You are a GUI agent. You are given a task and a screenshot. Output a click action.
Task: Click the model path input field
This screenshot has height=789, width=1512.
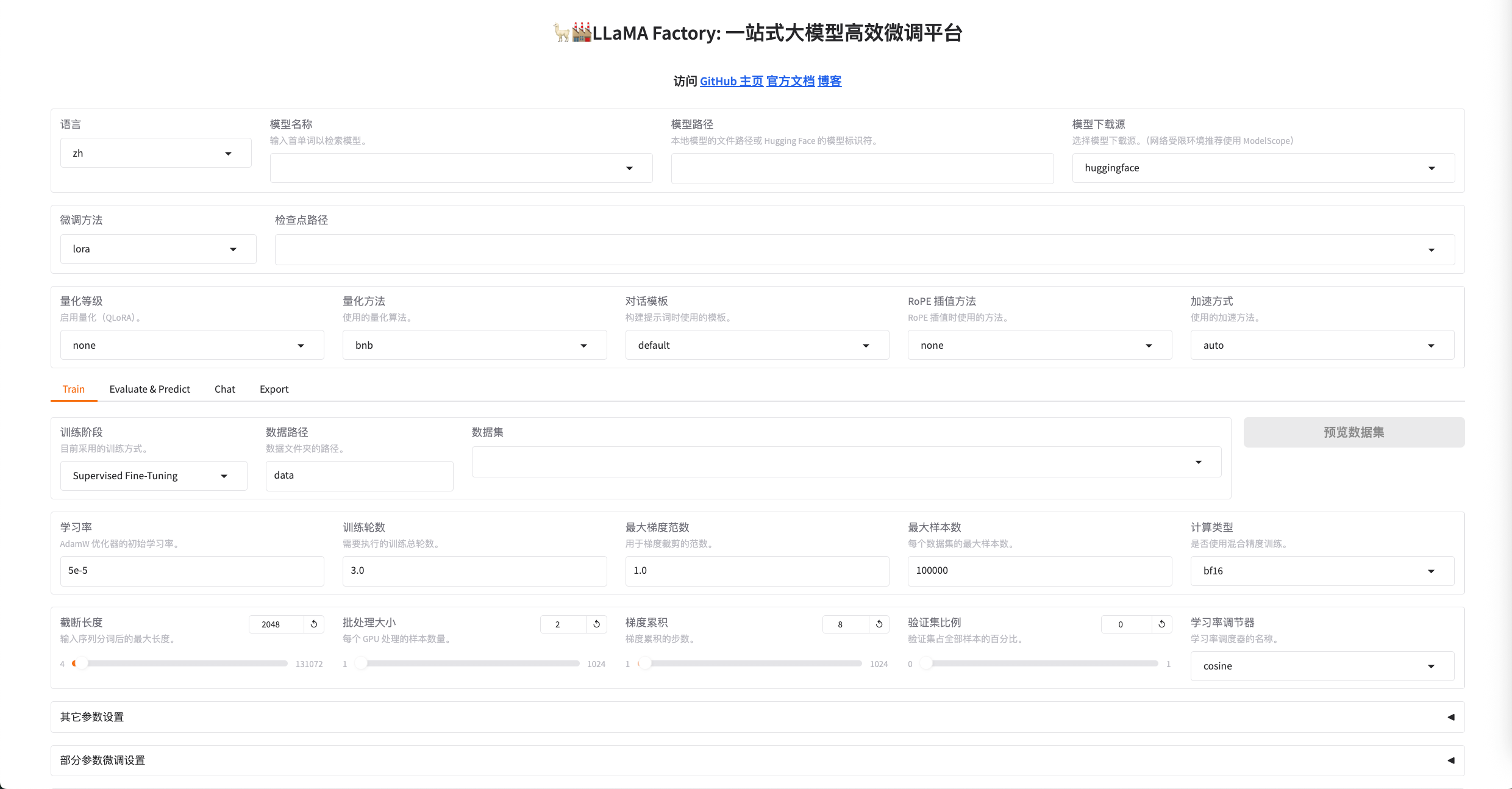861,169
